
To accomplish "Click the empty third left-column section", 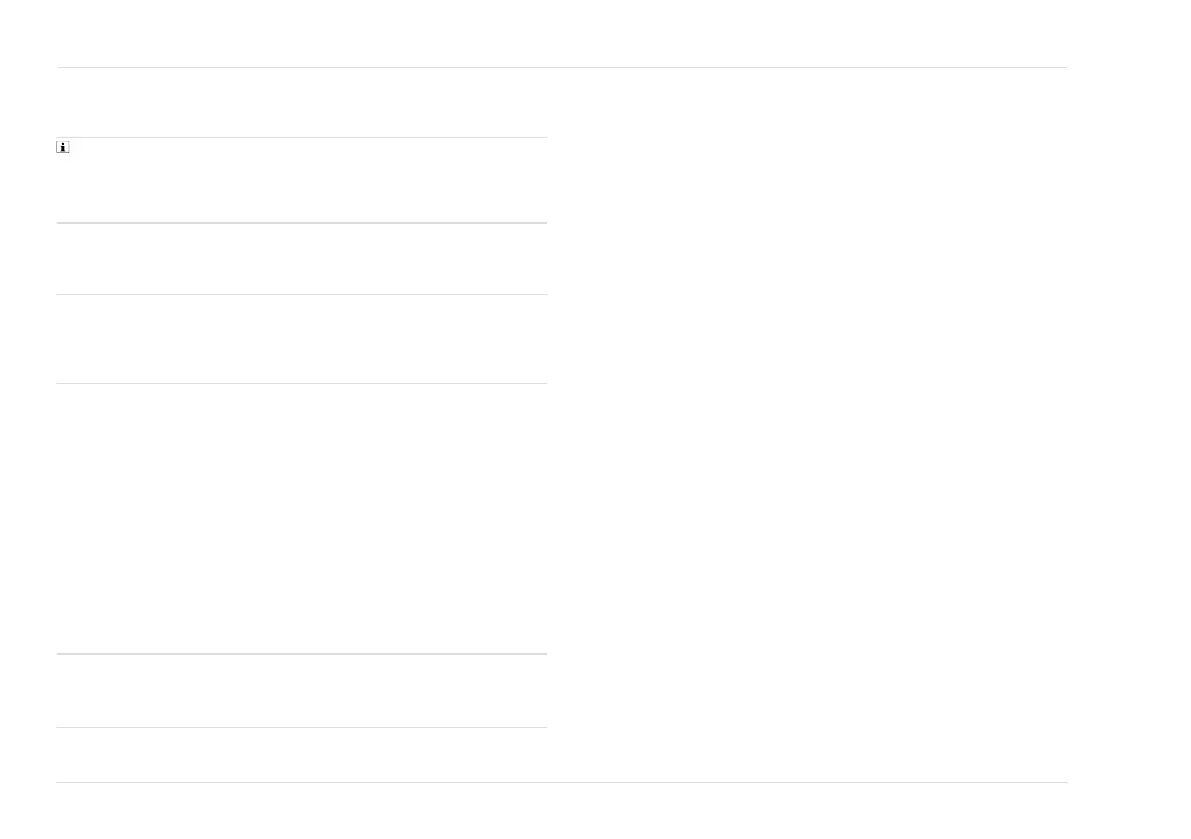I will tap(302, 339).
